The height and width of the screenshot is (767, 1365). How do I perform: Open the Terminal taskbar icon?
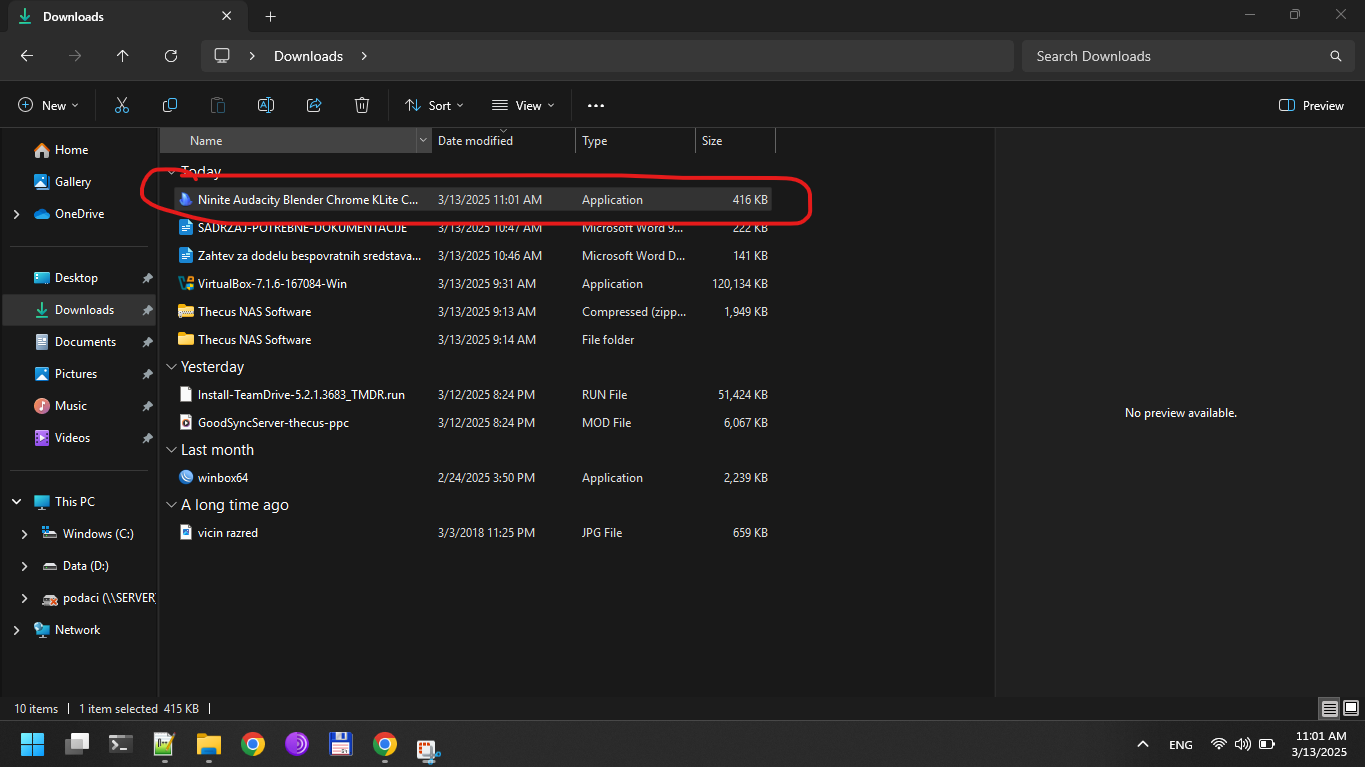(x=121, y=744)
